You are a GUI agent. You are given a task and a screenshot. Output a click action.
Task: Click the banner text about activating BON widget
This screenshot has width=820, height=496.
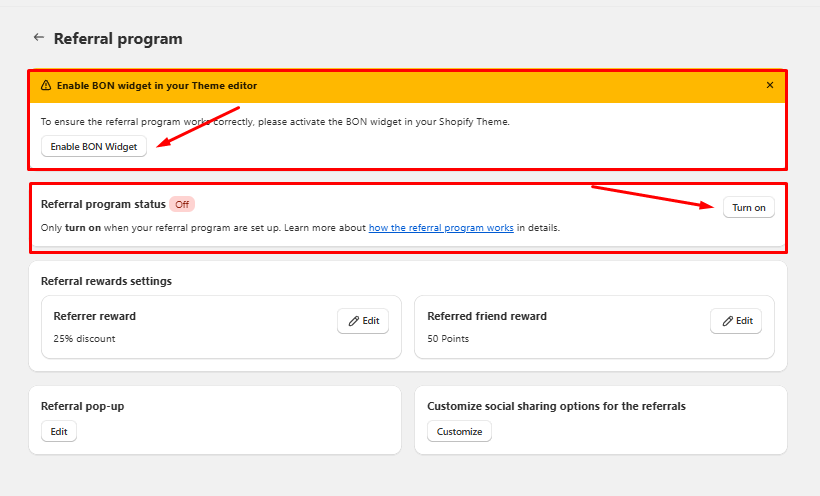coord(275,121)
